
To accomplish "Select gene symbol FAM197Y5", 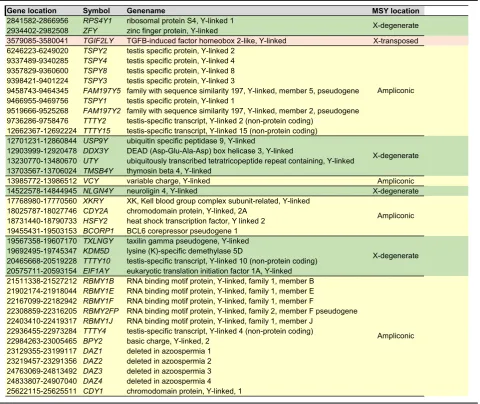I will click(102, 91).
